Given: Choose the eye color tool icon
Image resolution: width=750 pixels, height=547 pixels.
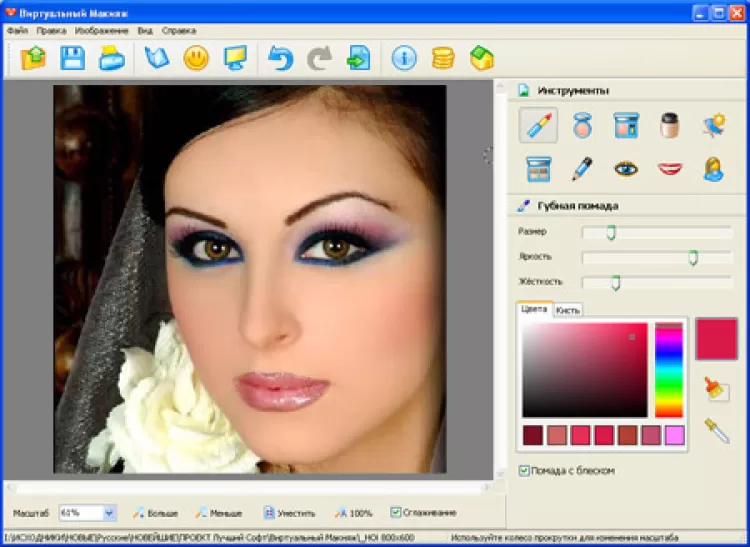Looking at the screenshot, I should (626, 169).
